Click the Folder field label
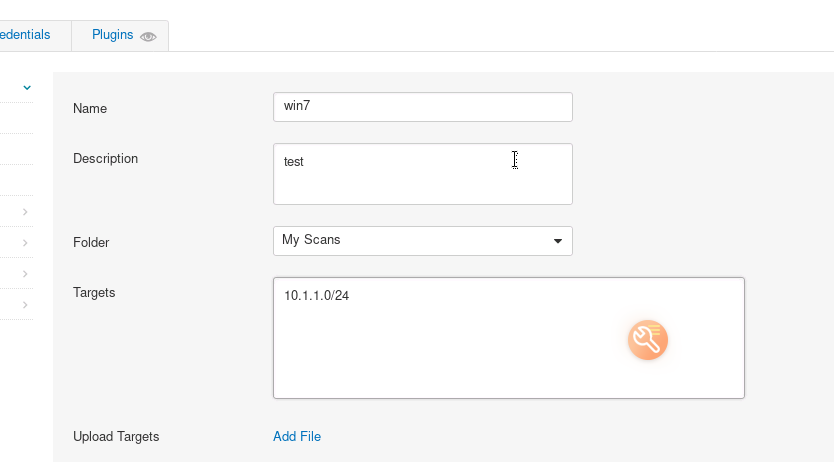This screenshot has height=462, width=834. [91, 242]
